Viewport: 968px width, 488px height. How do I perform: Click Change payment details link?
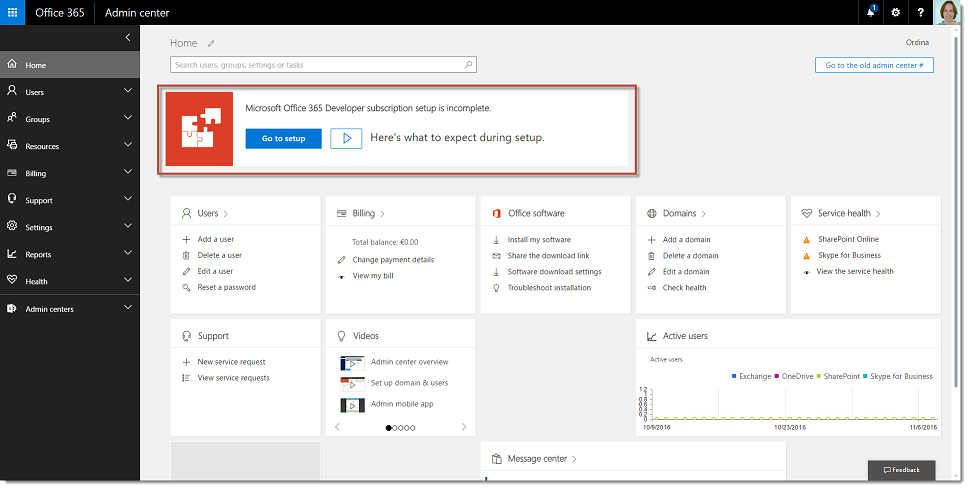click(x=393, y=259)
